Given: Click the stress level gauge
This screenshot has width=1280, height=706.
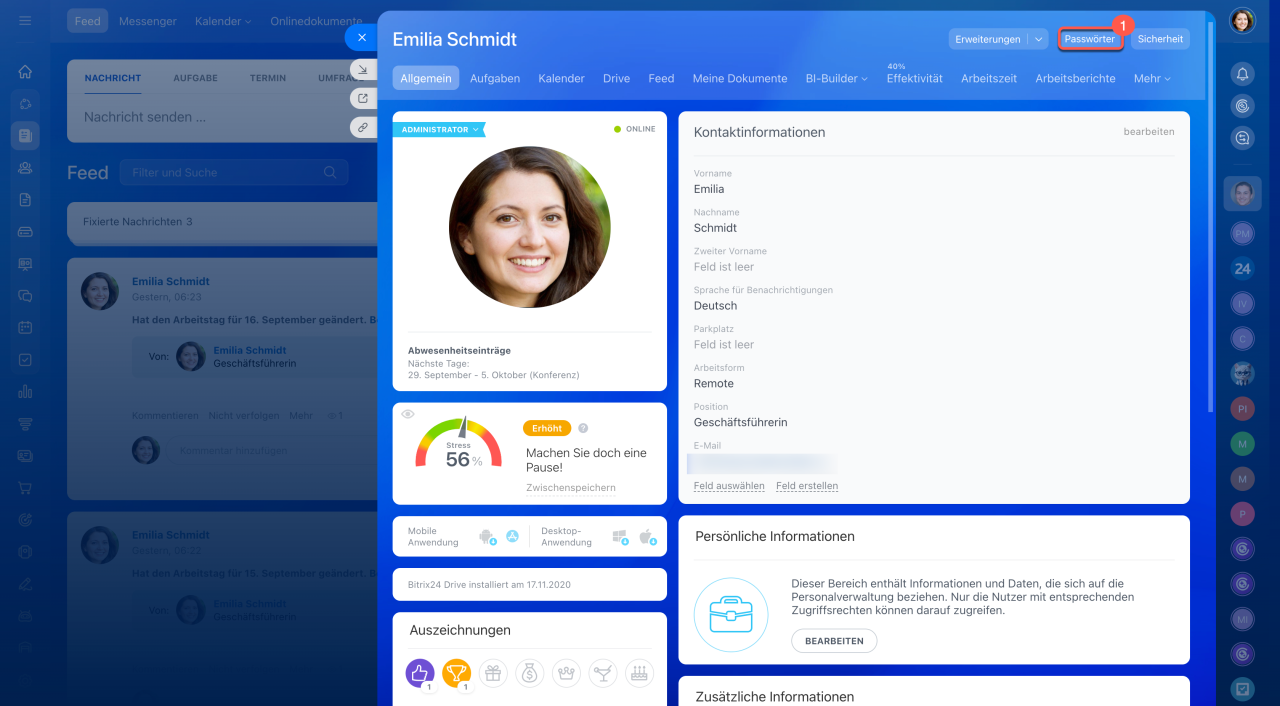Looking at the screenshot, I should point(459,443).
